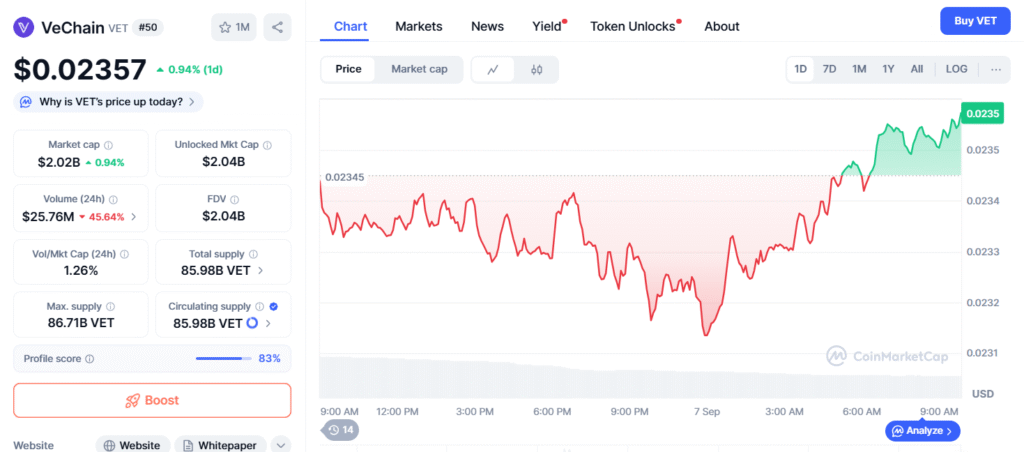Click FDV info icon
This screenshot has height=452, width=1024.
click(234, 199)
